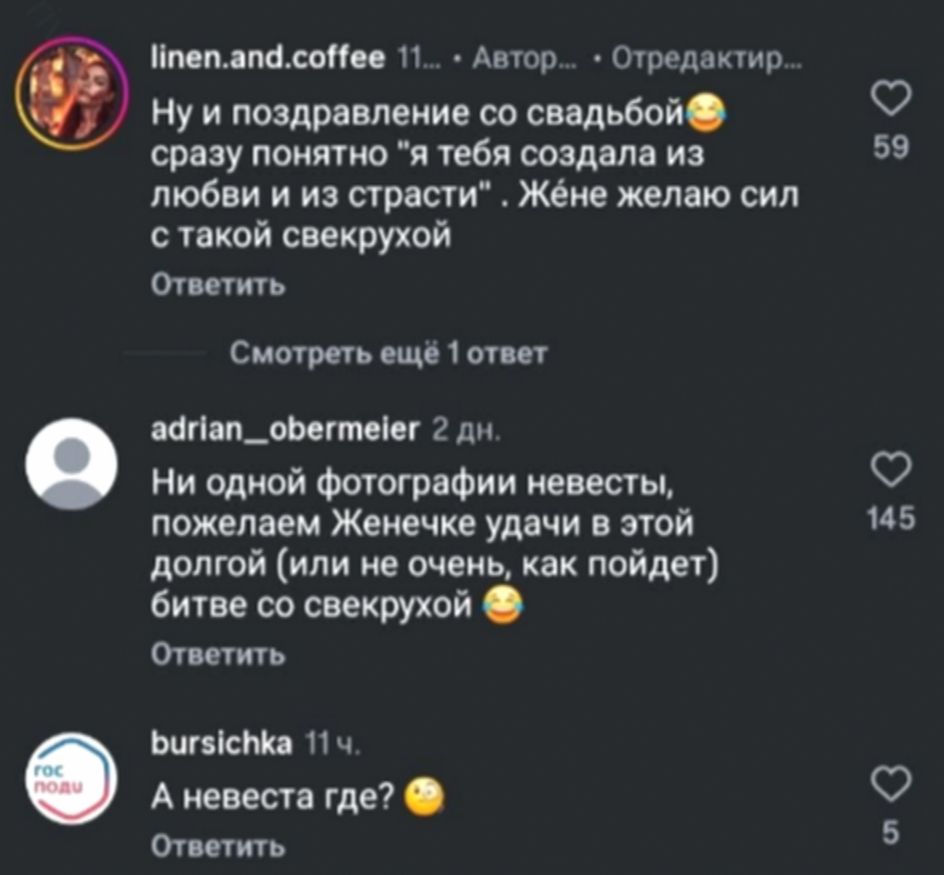Reply to adrian_obermeier via Ответить
The height and width of the screenshot is (875, 944).
(x=218, y=653)
